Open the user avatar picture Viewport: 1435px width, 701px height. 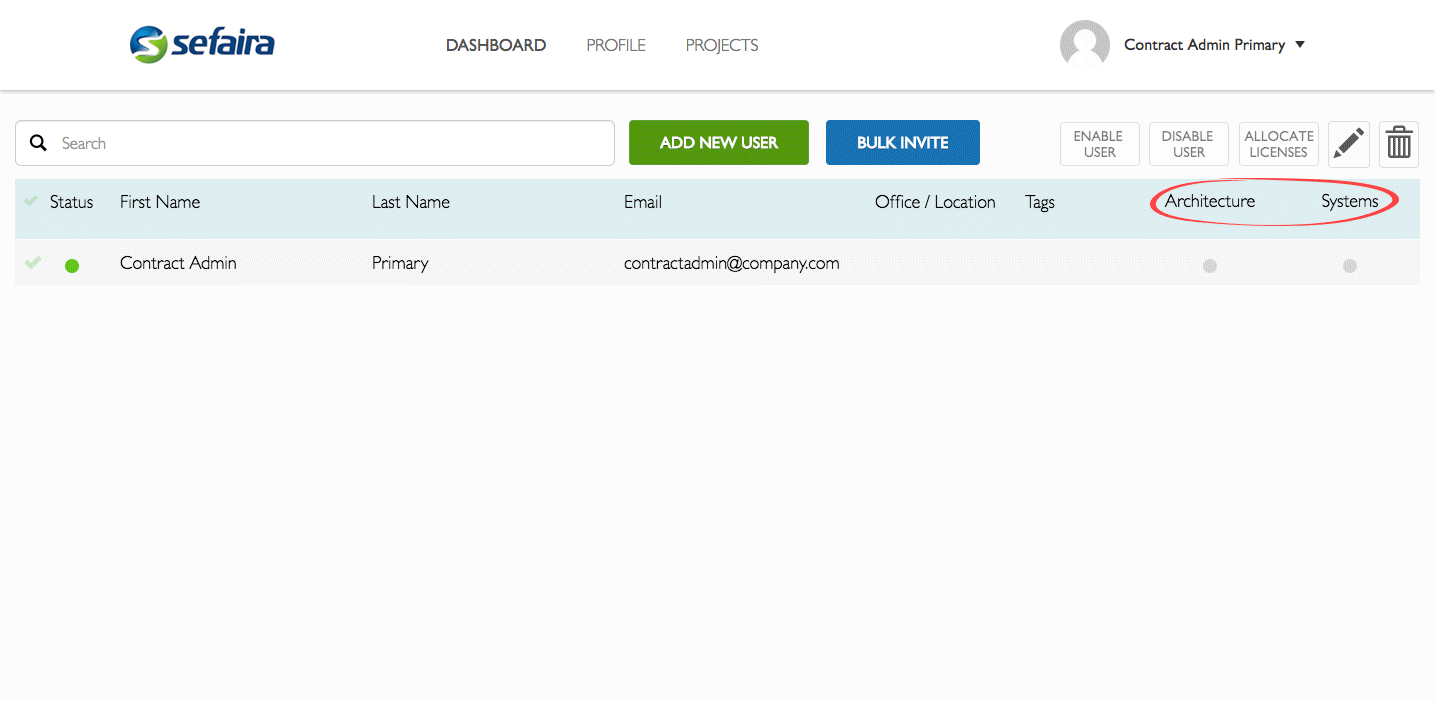[x=1085, y=45]
